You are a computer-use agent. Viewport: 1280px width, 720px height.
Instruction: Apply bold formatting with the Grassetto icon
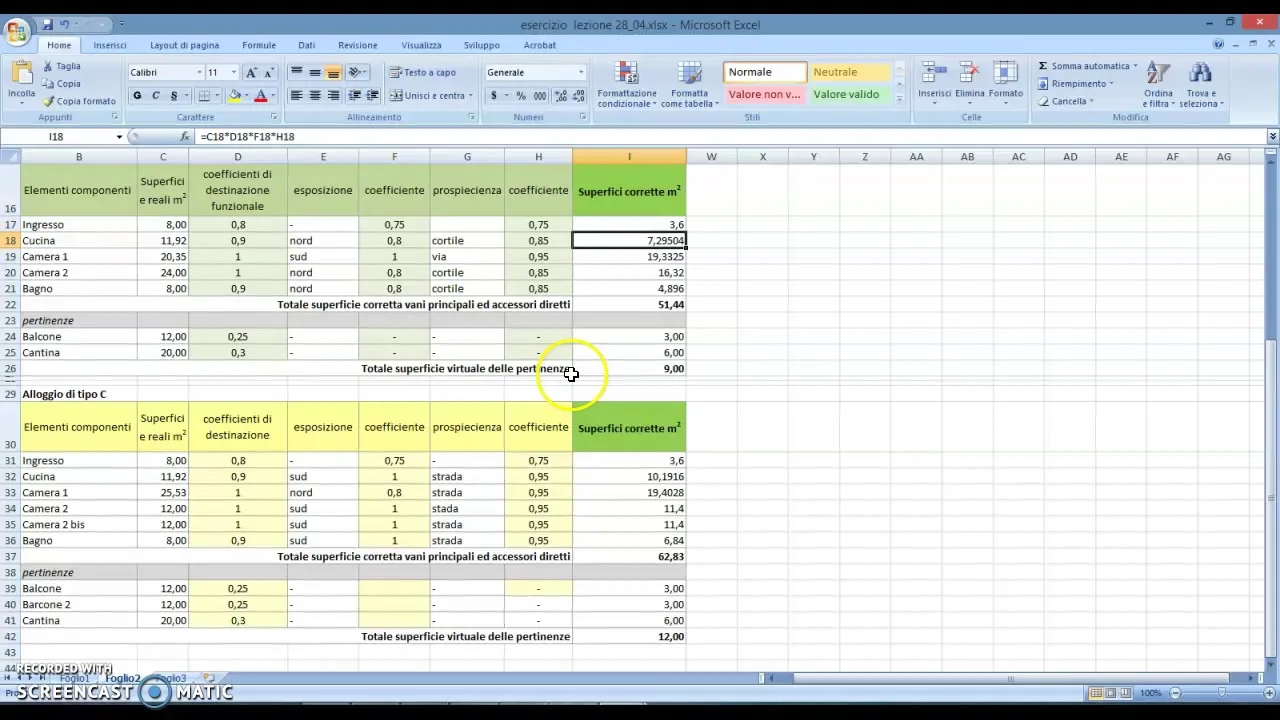(x=137, y=95)
